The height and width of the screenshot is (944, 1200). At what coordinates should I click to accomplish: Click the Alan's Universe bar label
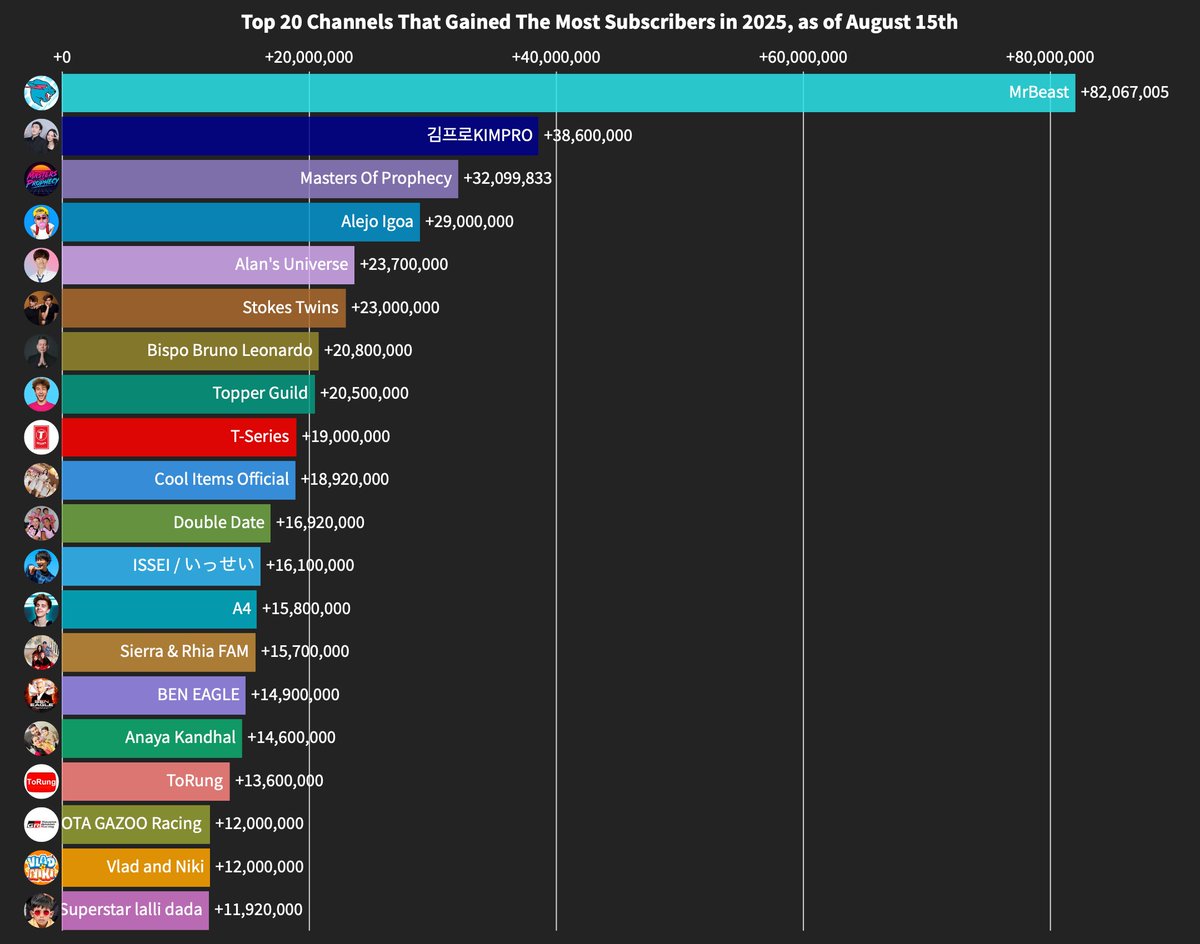pyautogui.click(x=292, y=264)
